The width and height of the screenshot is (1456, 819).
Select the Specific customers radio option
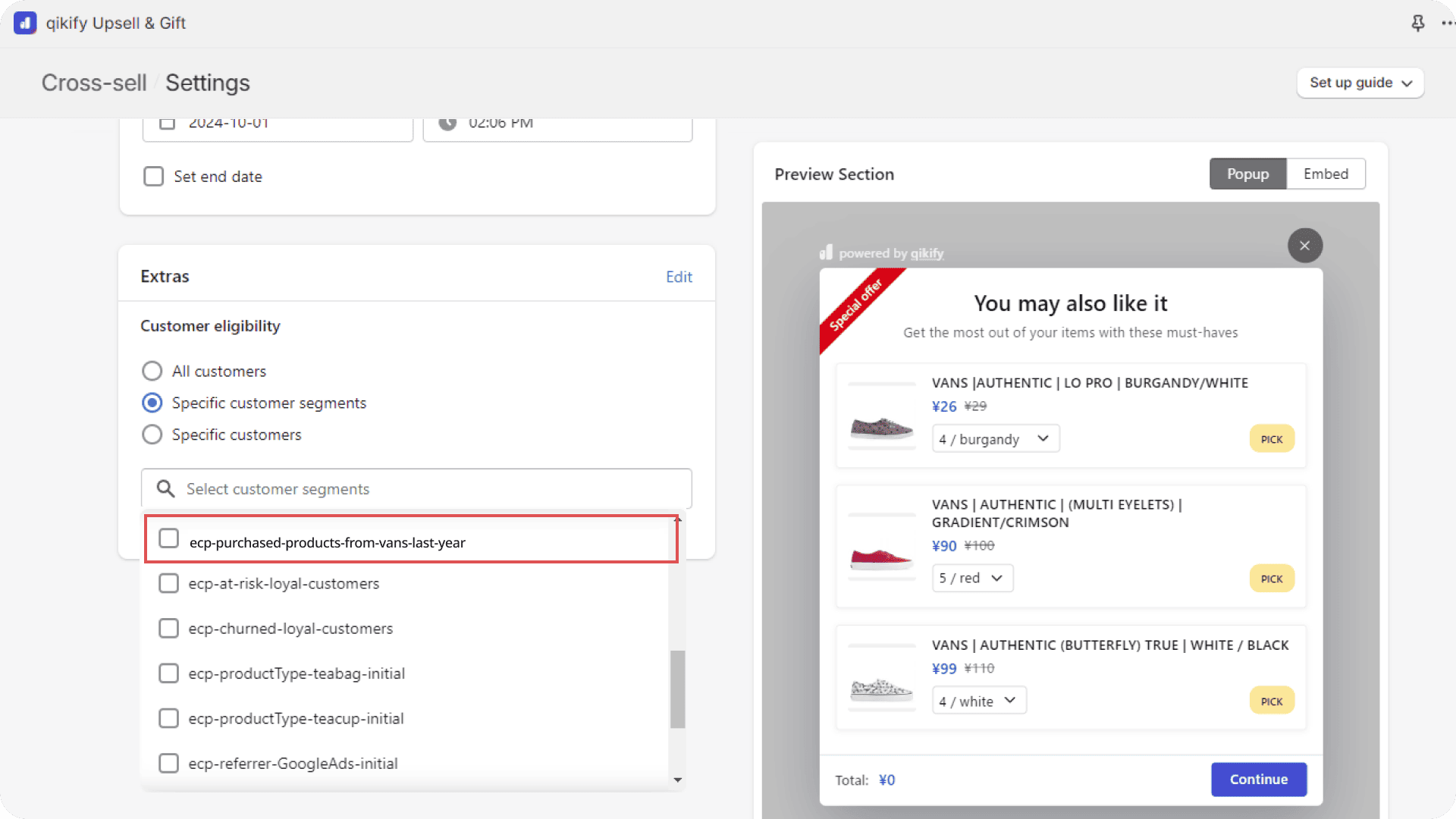[152, 435]
